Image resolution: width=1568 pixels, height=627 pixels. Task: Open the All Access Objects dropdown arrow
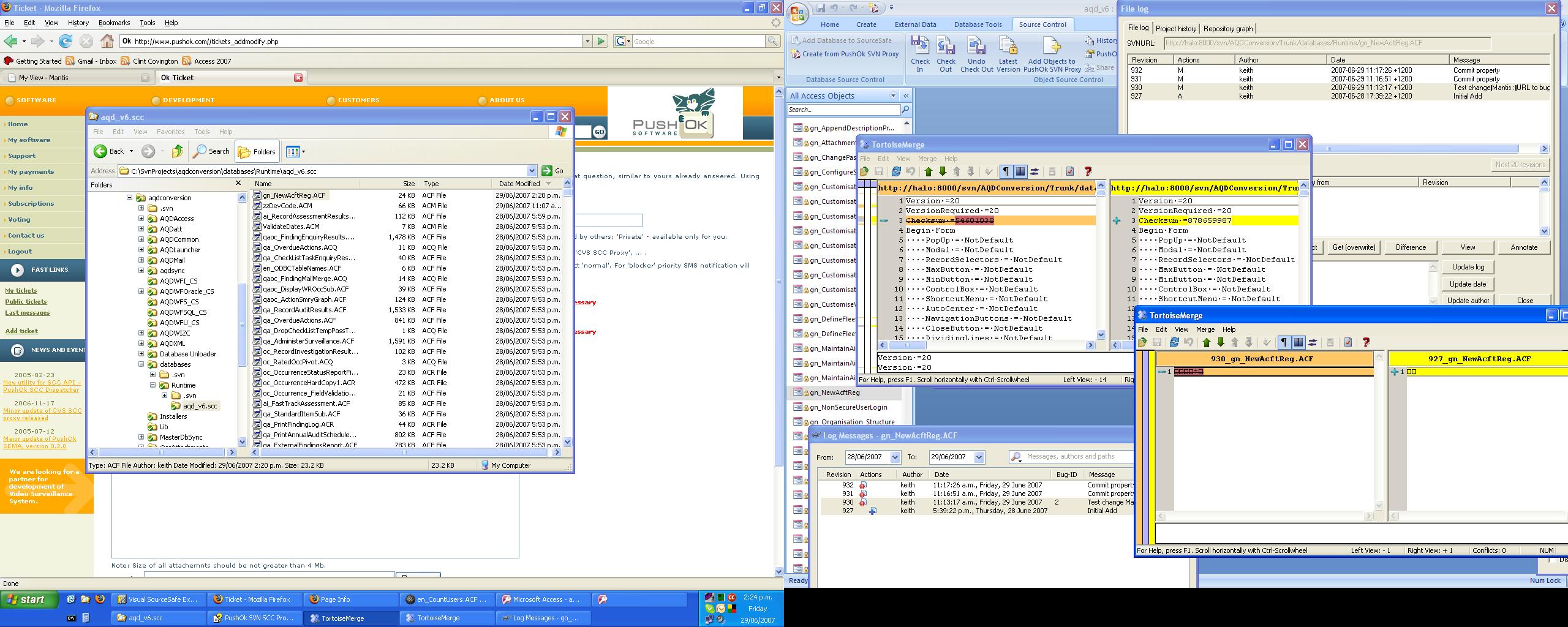point(893,96)
